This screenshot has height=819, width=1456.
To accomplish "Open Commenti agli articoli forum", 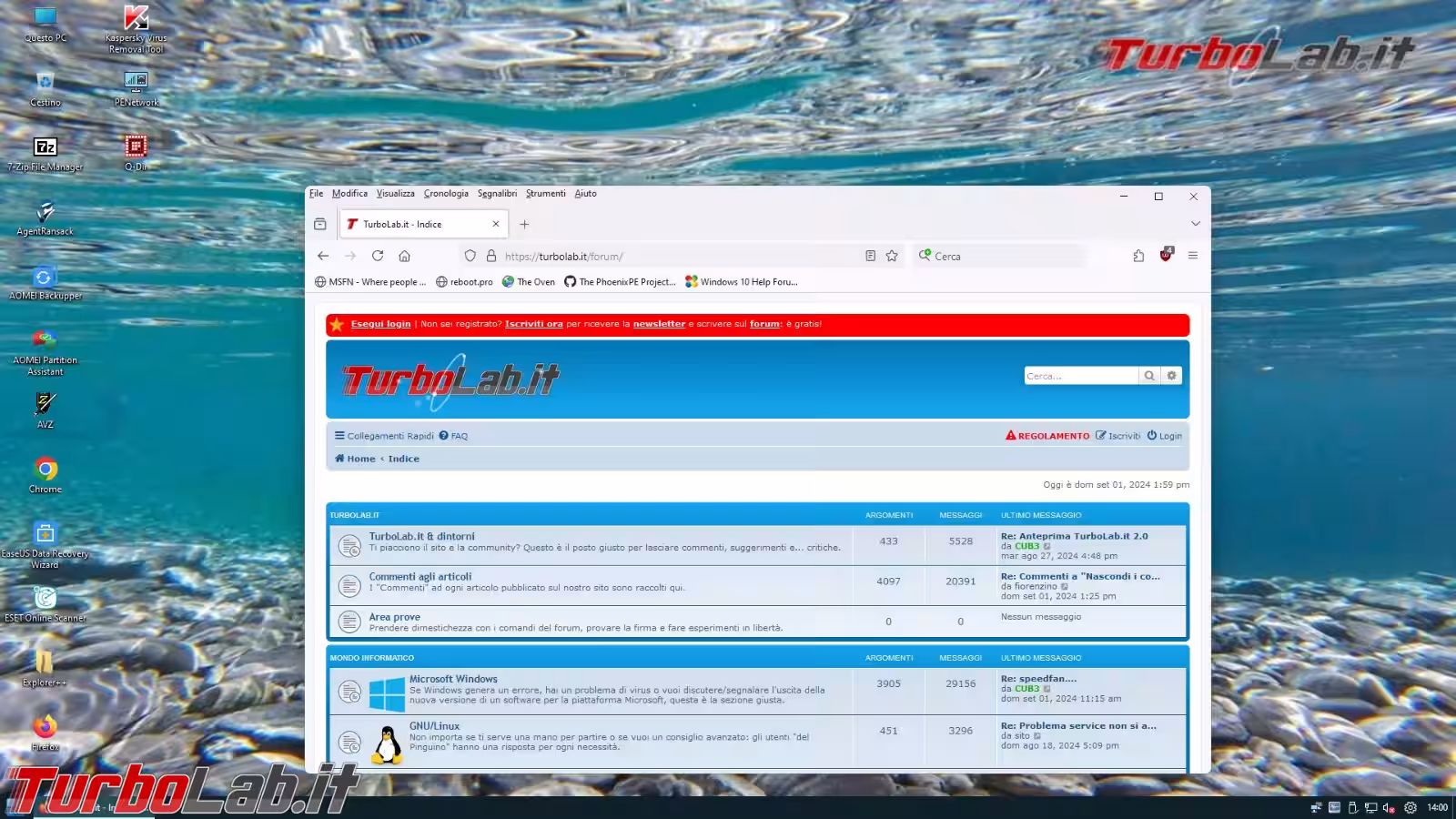I will coord(420,577).
